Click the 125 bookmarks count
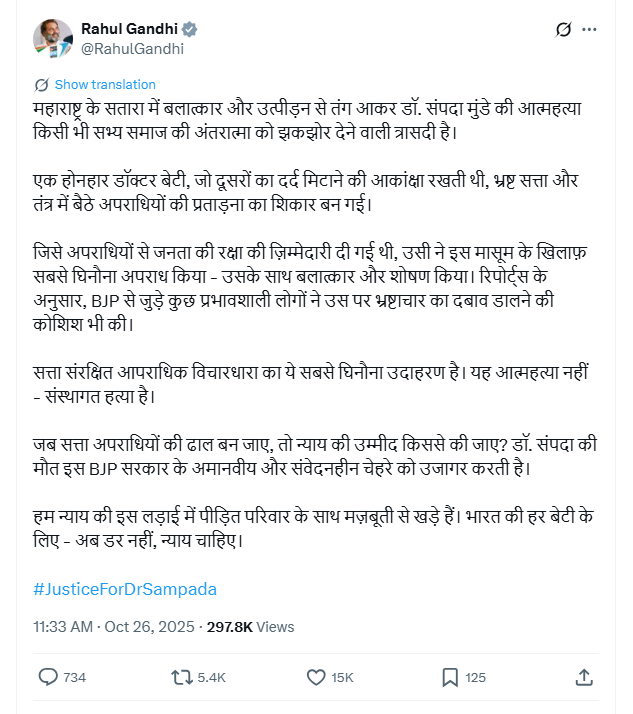 click(476, 678)
